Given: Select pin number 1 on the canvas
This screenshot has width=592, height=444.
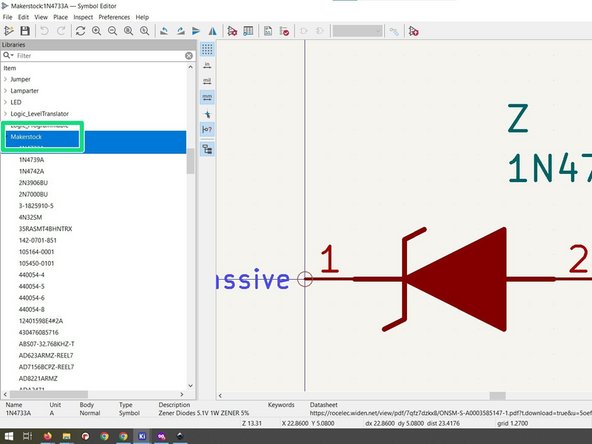Looking at the screenshot, I should tap(330, 259).
